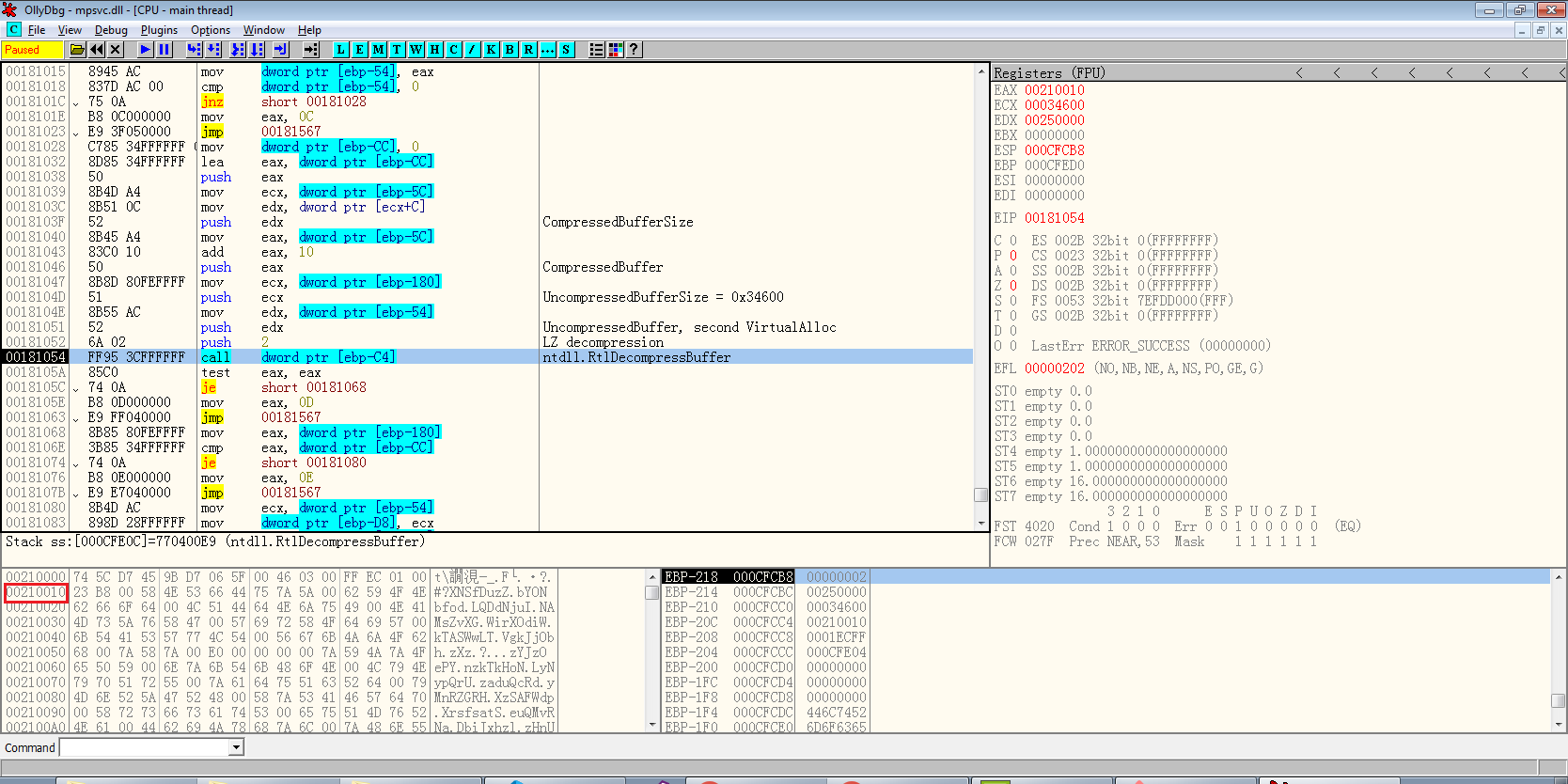The width and height of the screenshot is (1568, 784).
Task: Open the Debug menu
Action: (111, 30)
